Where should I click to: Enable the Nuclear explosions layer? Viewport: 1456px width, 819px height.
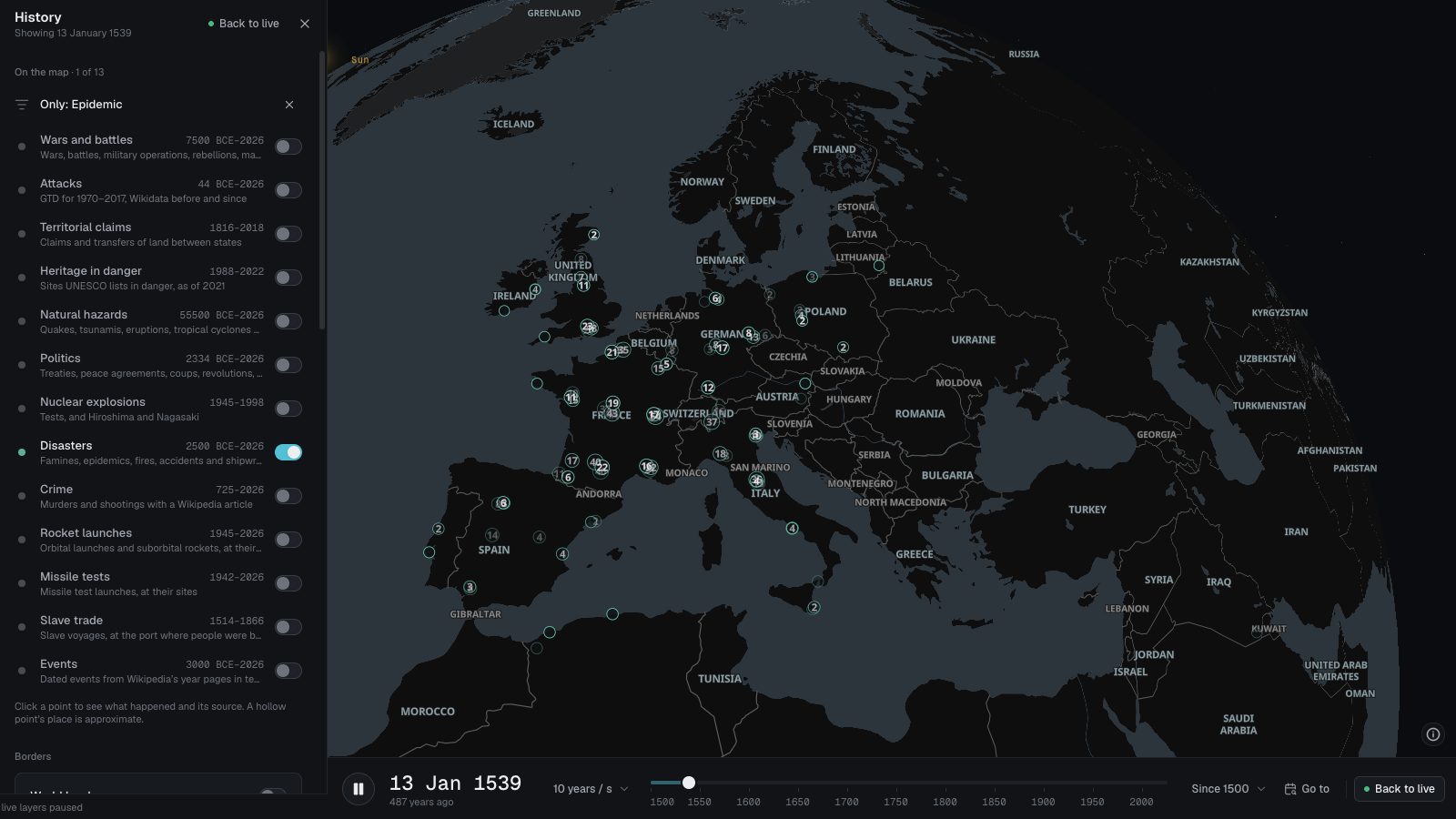point(288,409)
